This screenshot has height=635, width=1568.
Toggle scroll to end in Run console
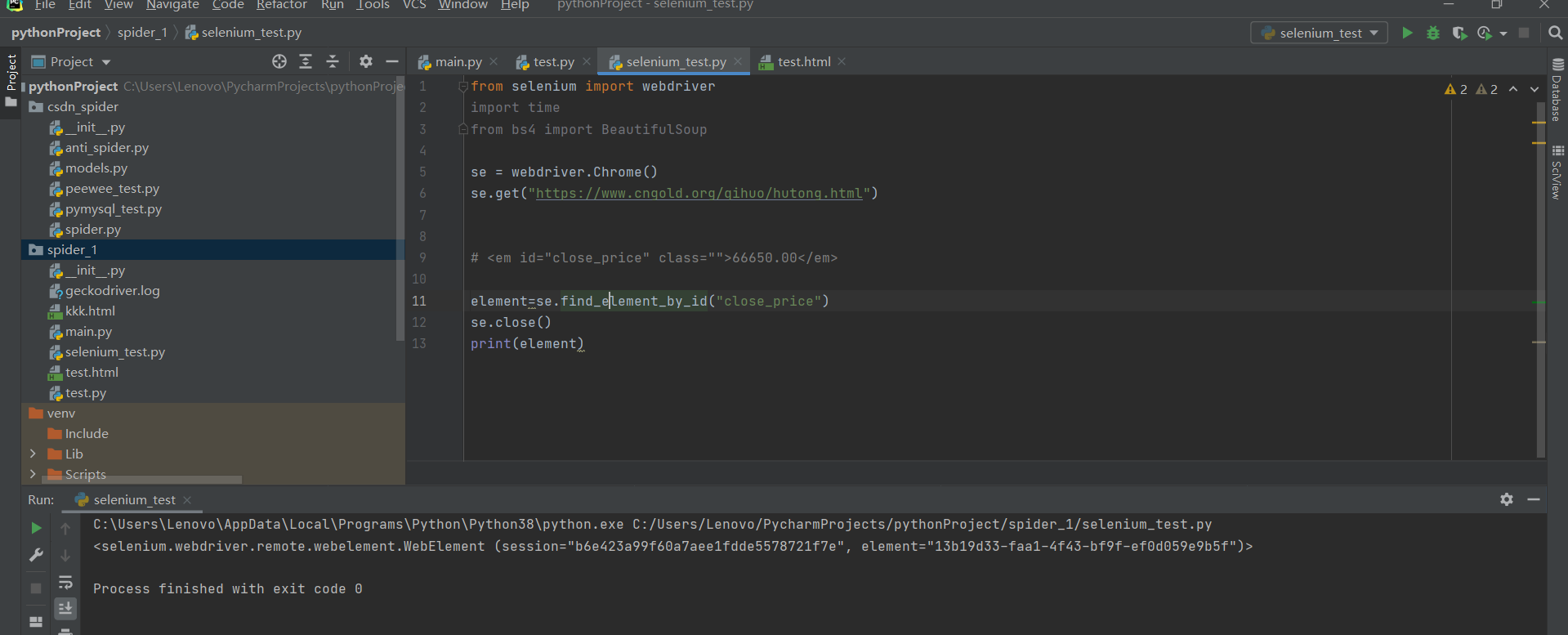(65, 608)
